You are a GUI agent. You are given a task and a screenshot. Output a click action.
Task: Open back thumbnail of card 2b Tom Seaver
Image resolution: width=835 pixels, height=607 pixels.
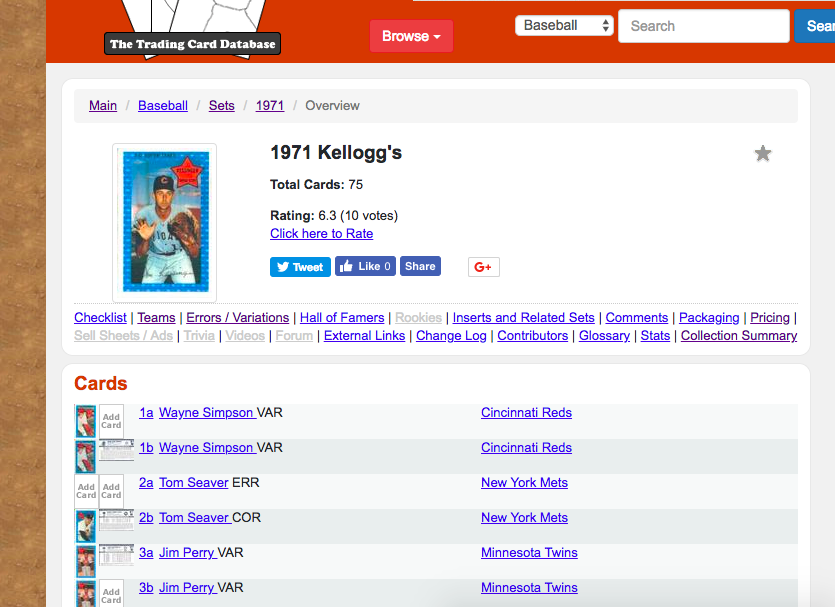117,520
